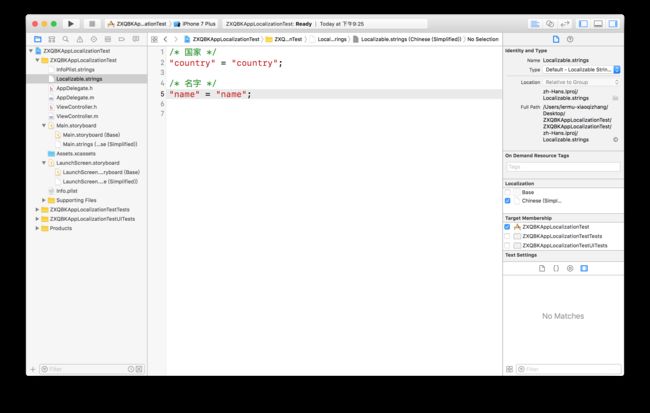Viewport: 650px width, 413px height.
Task: Open the file Type dropdown
Action: click(x=581, y=70)
